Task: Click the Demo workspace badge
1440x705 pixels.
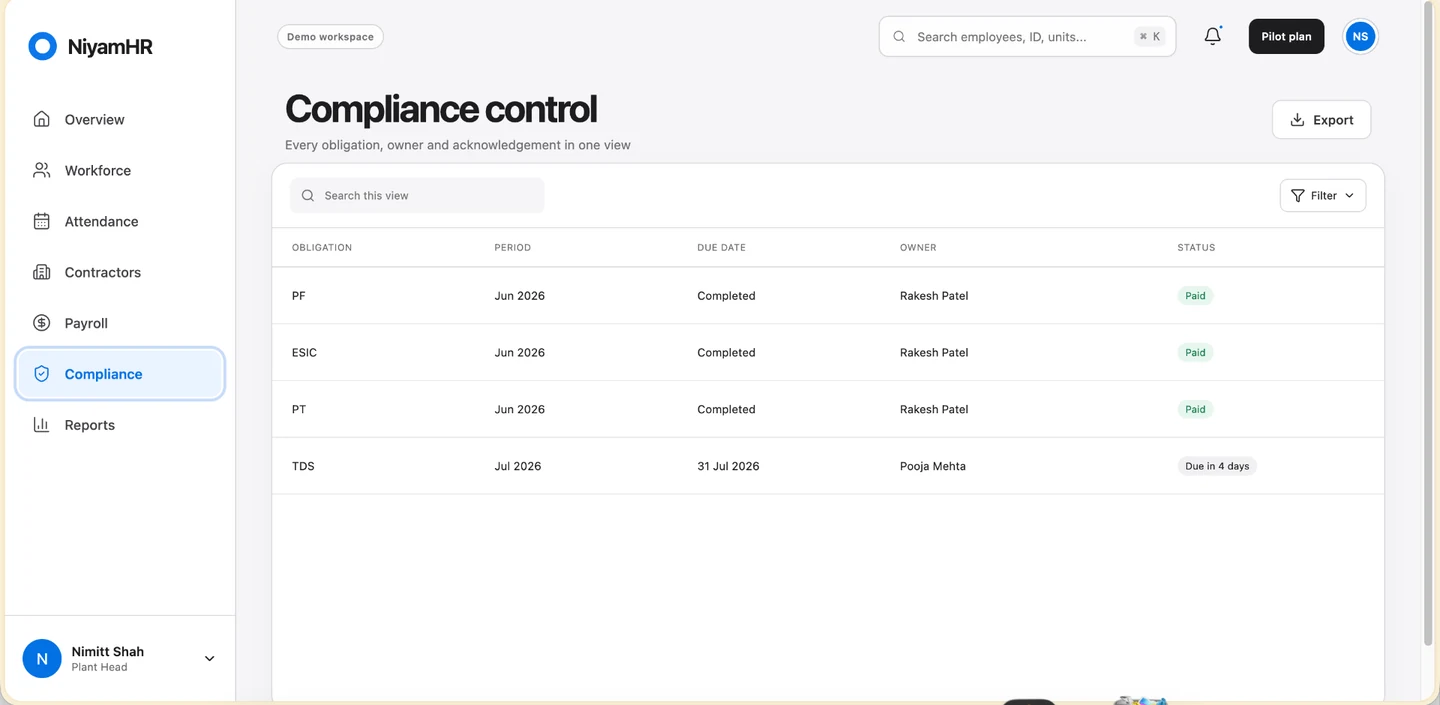Action: [330, 37]
